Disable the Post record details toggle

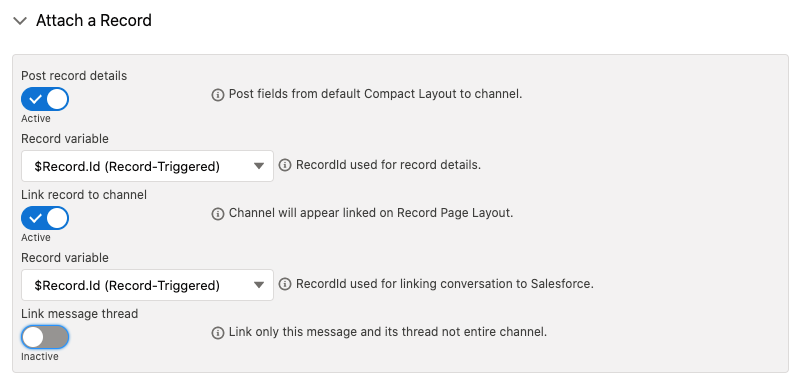click(x=45, y=99)
